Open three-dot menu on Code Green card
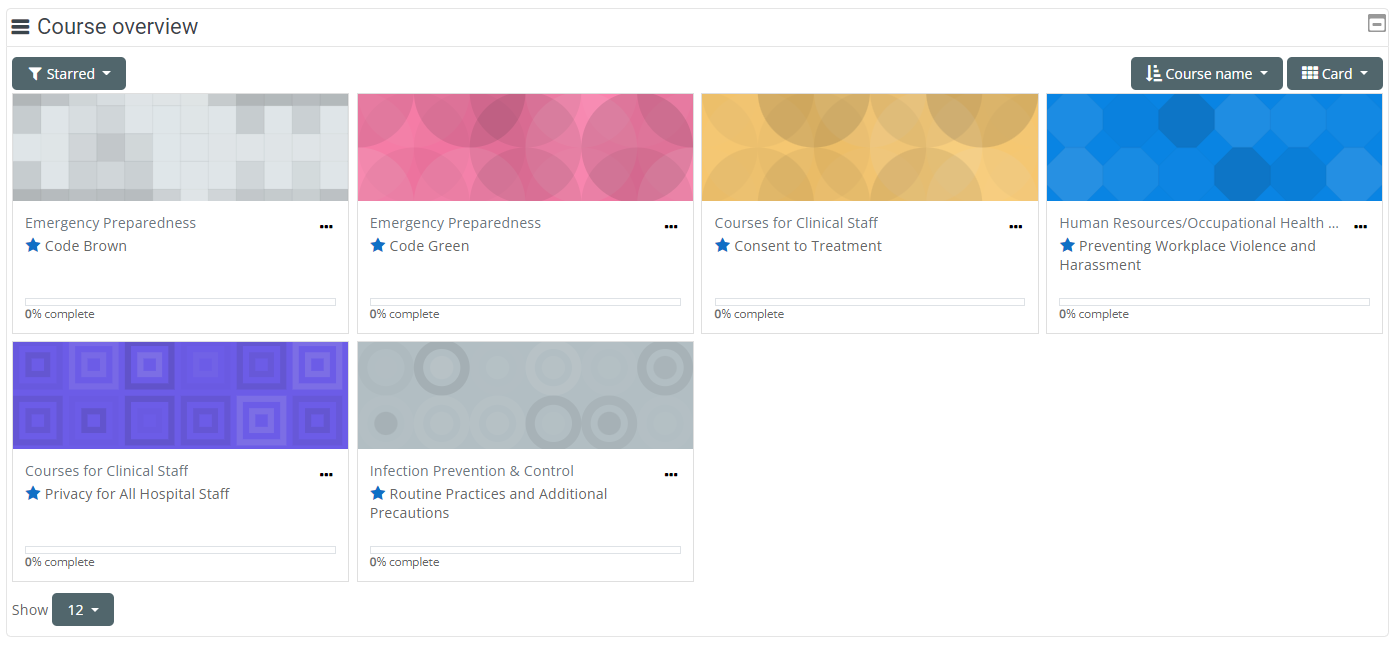The height and width of the screenshot is (655, 1398). click(x=671, y=227)
